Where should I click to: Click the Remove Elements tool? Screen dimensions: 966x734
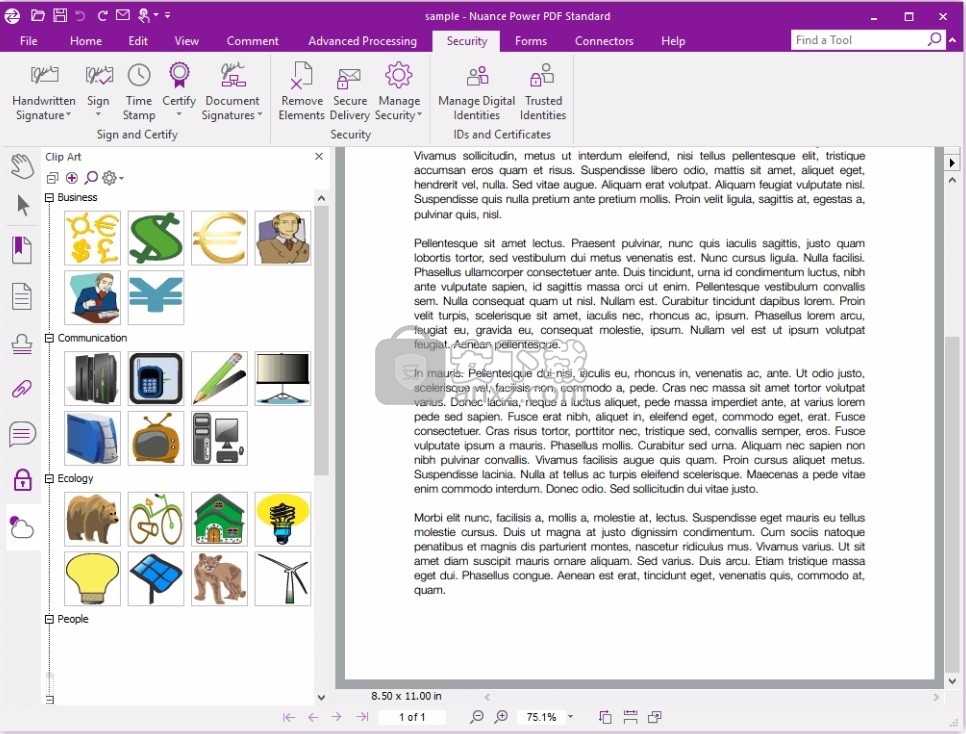pos(301,91)
